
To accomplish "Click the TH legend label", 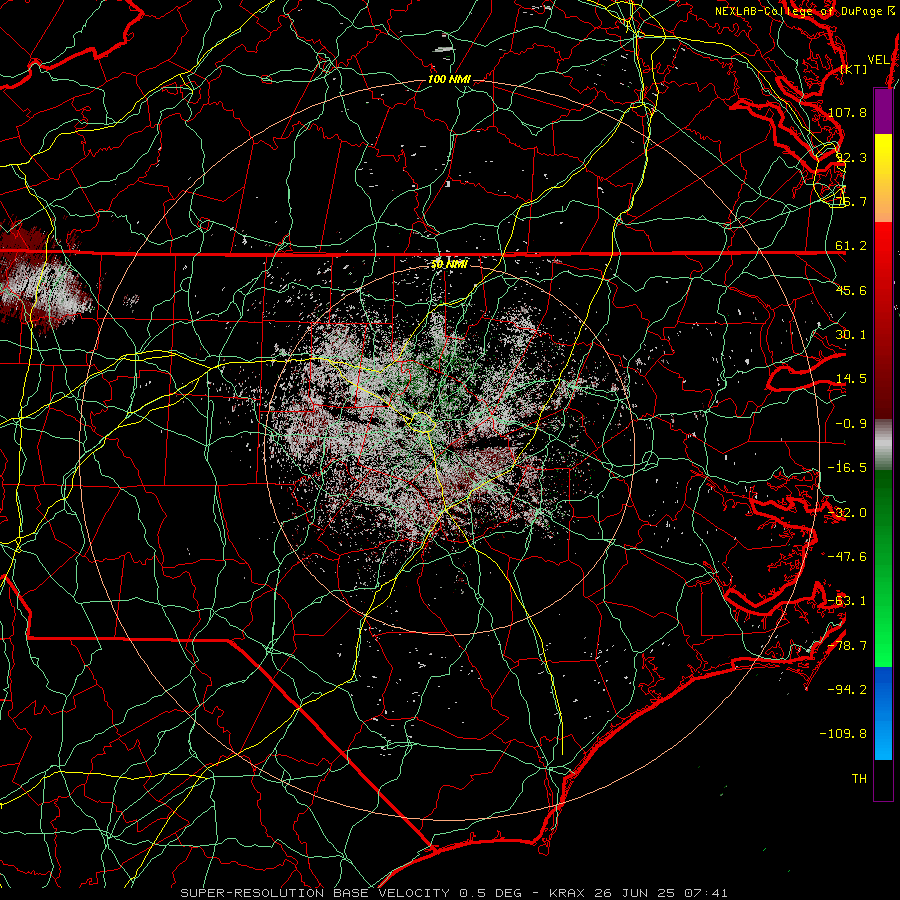I will click(859, 779).
